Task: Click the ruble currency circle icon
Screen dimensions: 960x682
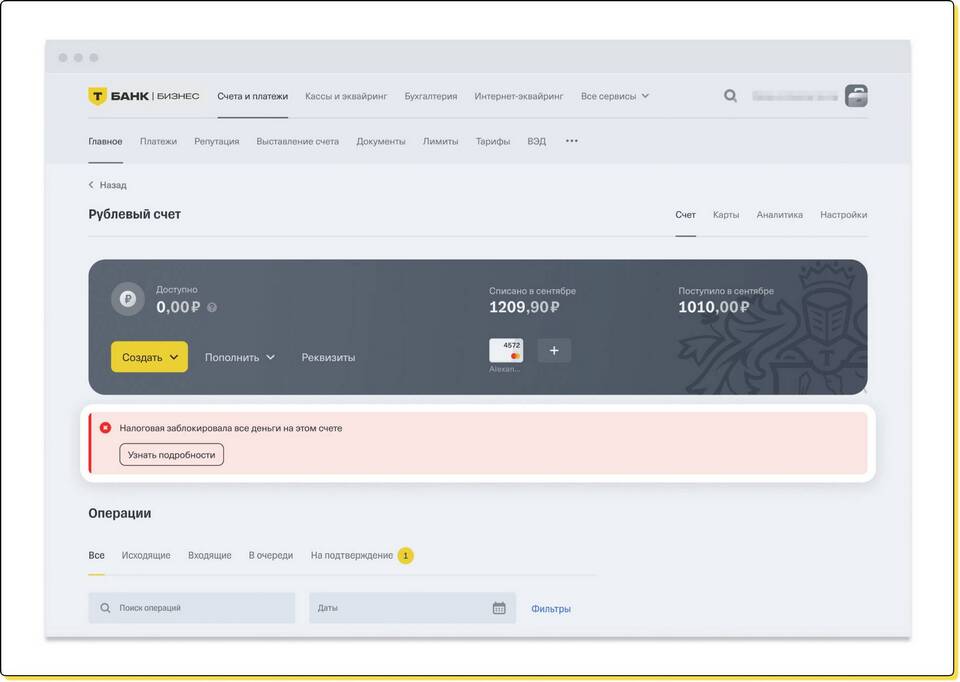Action: coord(127,298)
